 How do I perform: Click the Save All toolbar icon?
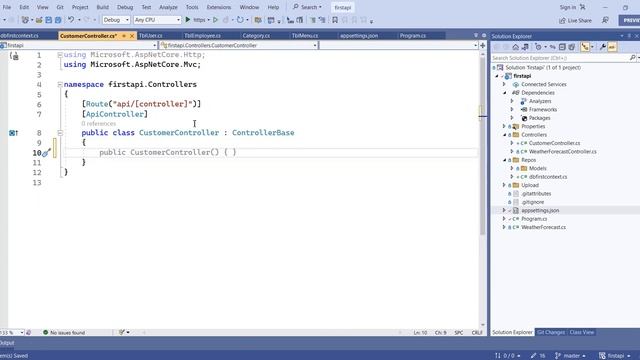pos(58,20)
